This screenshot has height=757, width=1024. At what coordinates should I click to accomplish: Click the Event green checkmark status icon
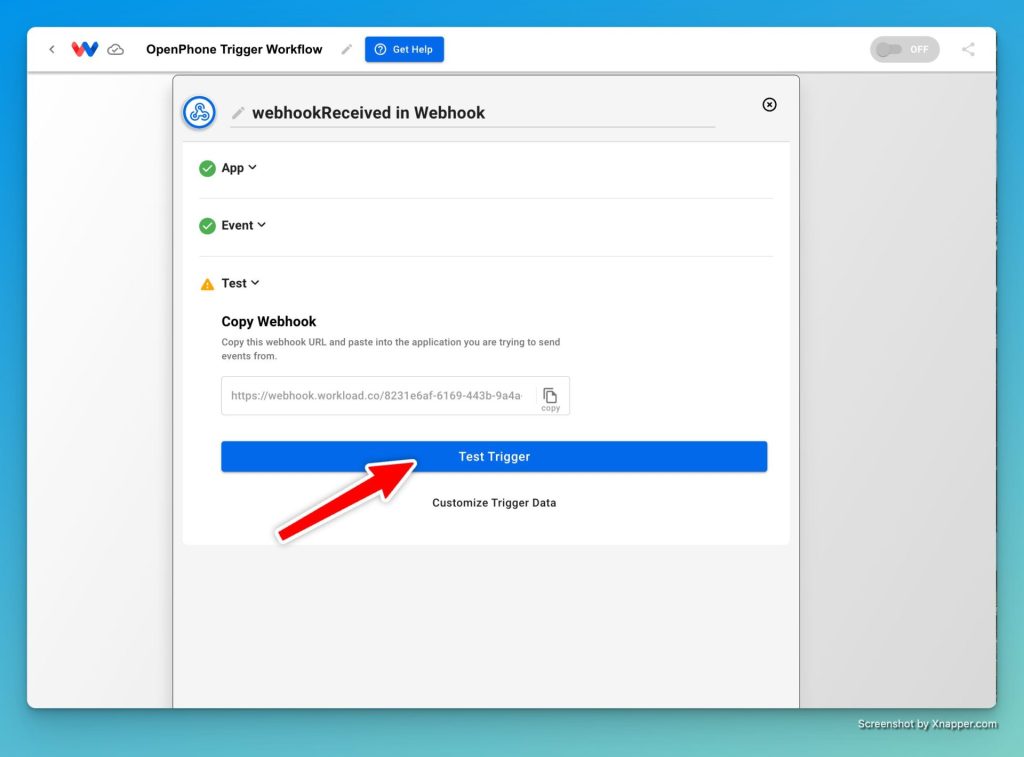pos(207,226)
